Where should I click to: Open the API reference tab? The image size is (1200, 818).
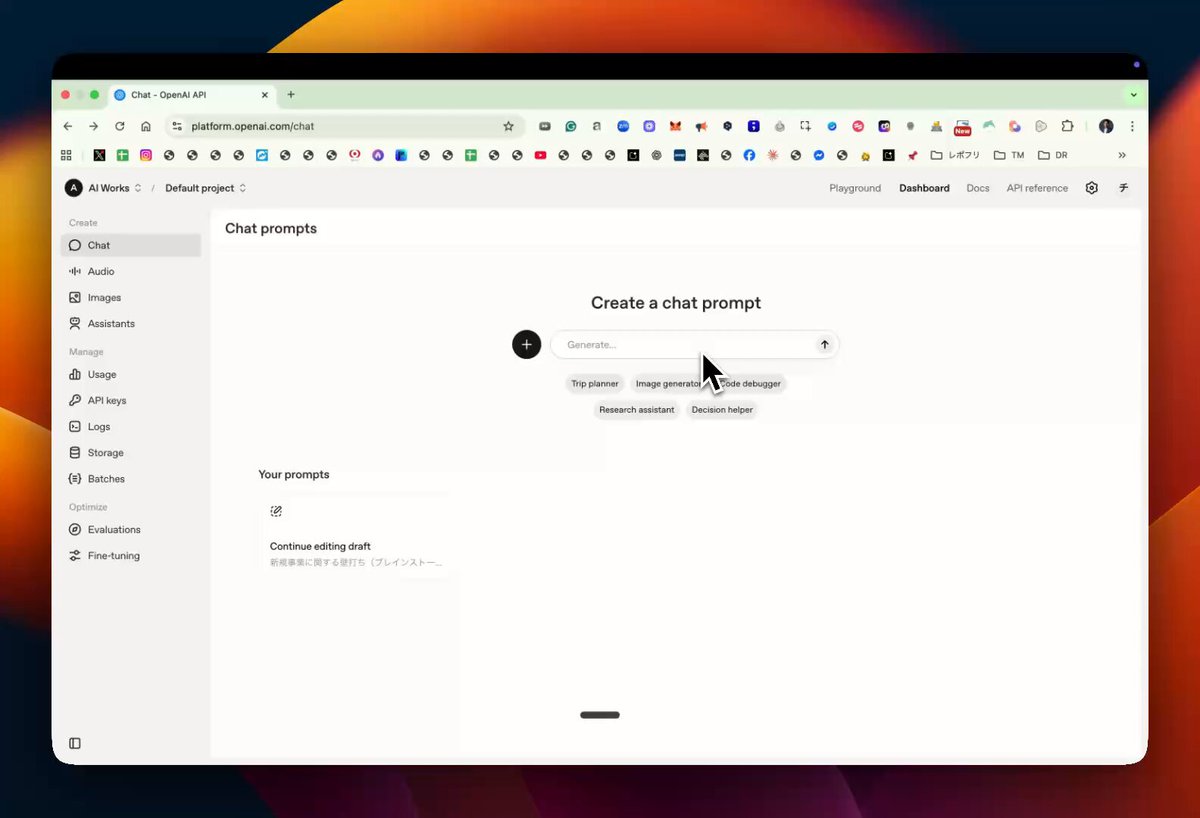coord(1037,188)
